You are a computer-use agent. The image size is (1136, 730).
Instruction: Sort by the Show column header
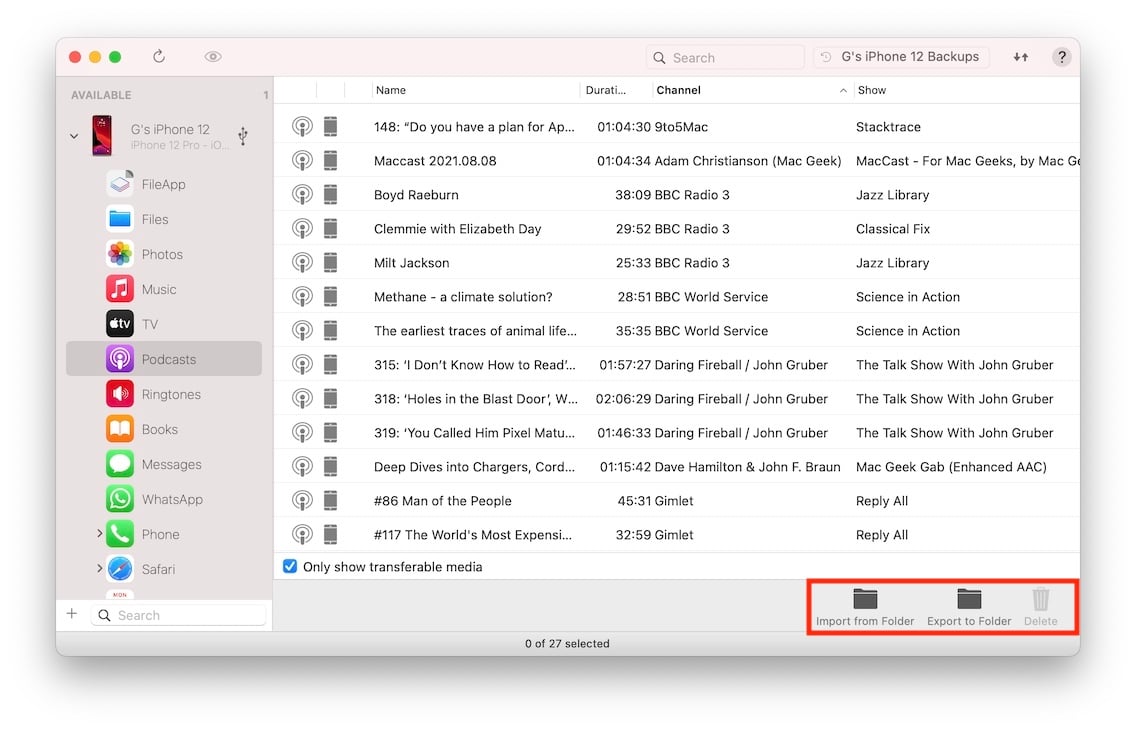pos(966,90)
